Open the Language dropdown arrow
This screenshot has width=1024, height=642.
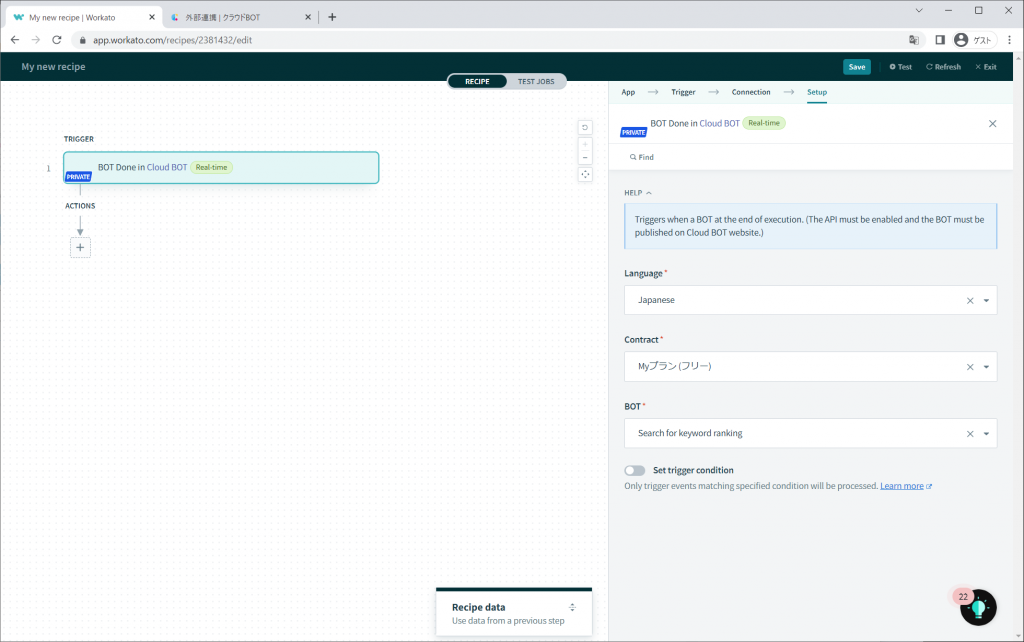[x=986, y=300]
